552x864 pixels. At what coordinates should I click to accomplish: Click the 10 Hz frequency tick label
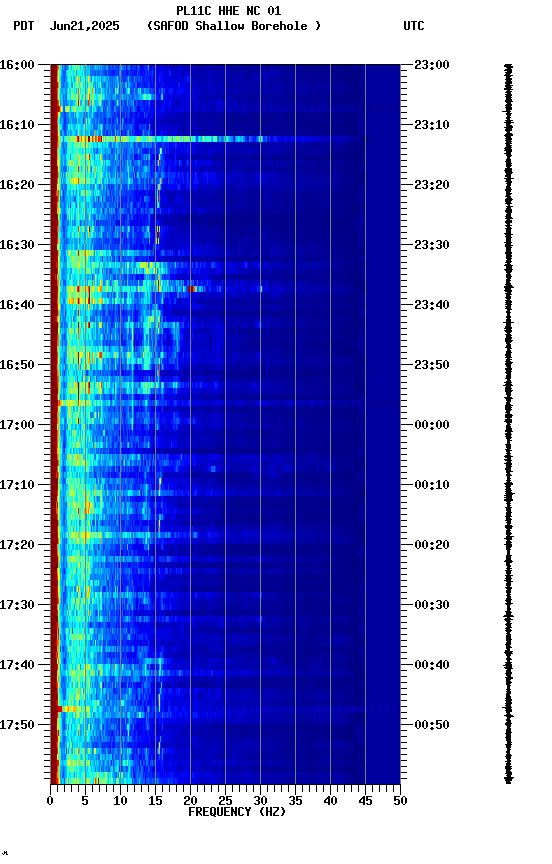(x=120, y=801)
